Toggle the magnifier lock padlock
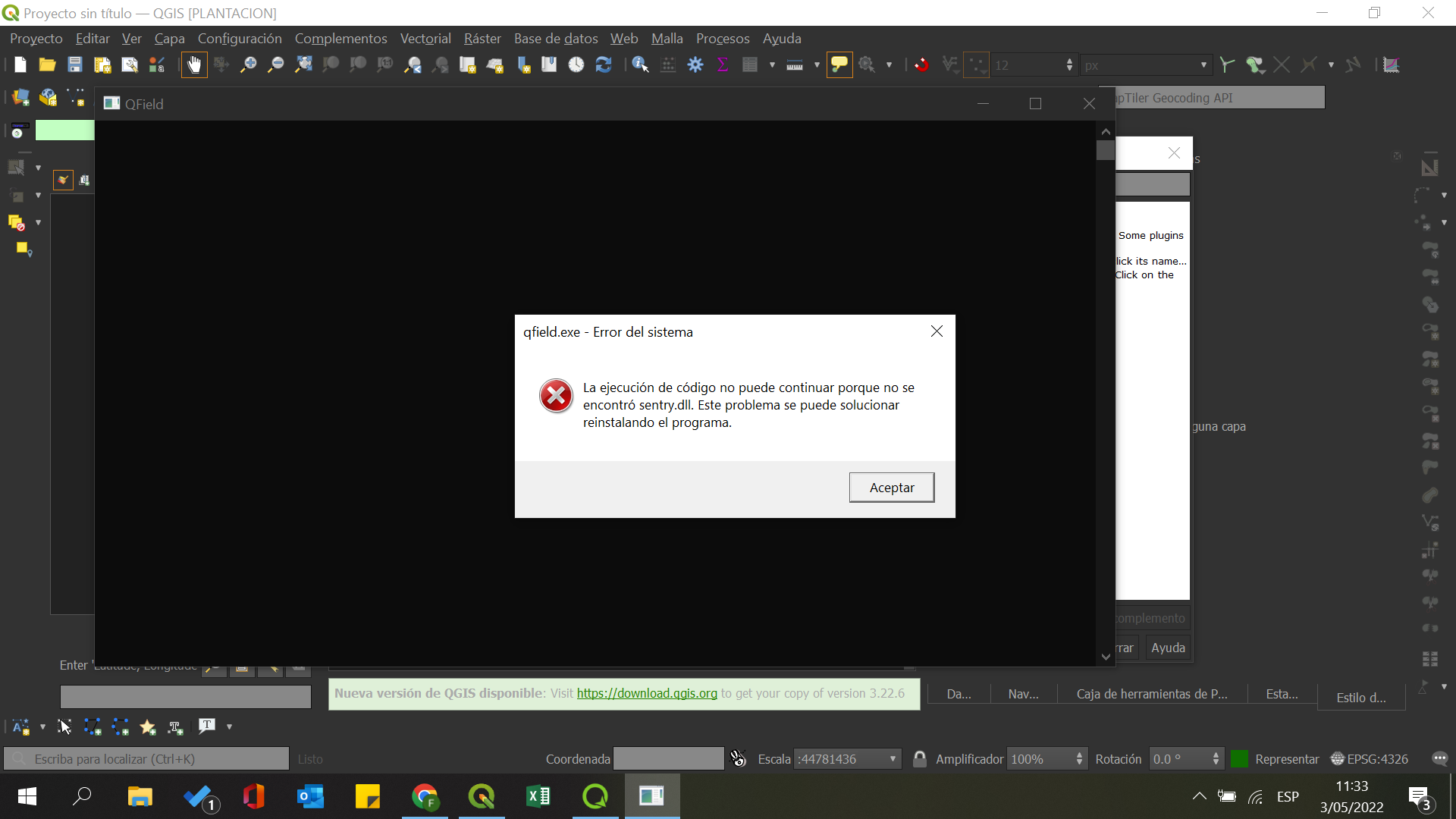This screenshot has width=1456, height=819. pos(920,758)
